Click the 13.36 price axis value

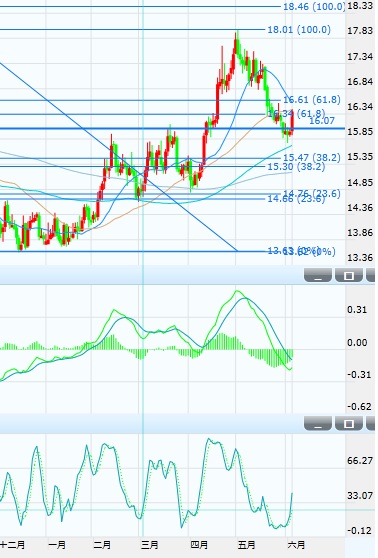tap(360, 257)
